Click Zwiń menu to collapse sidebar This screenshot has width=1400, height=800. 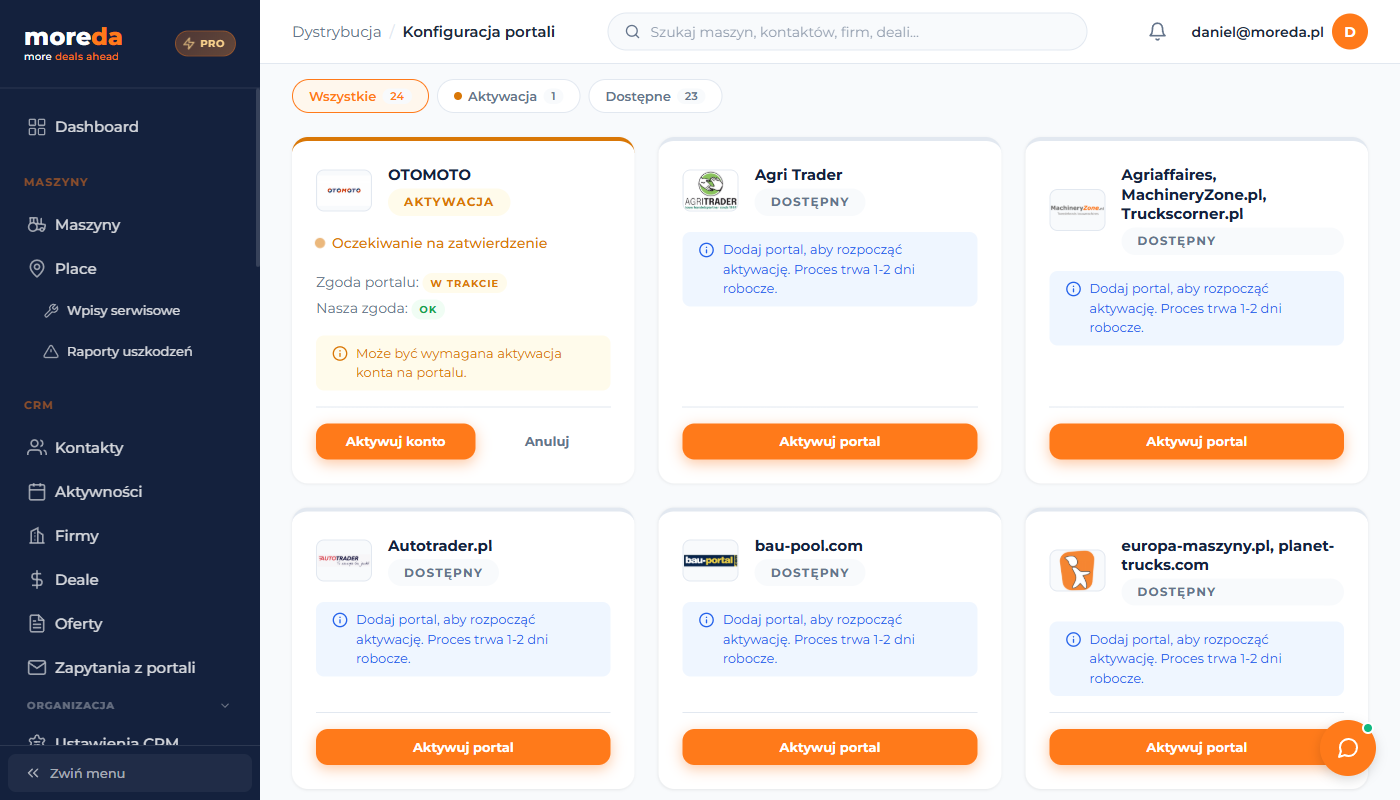[130, 773]
